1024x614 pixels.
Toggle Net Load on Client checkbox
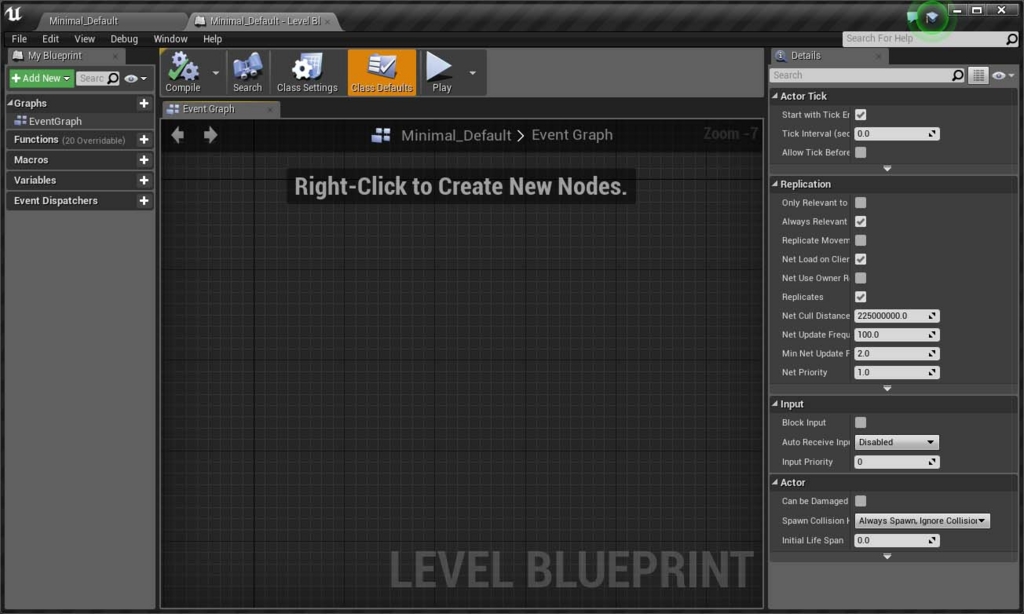pyautogui.click(x=861, y=259)
